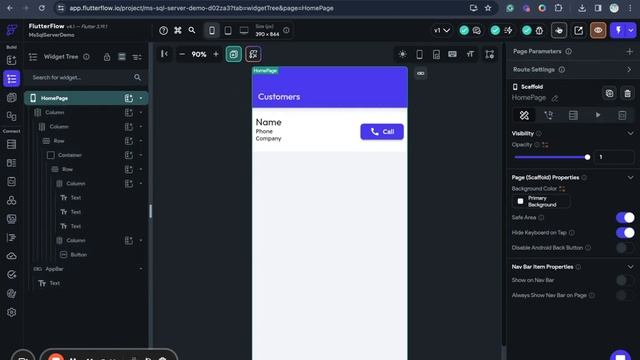Collapse the Visibility section

[x=630, y=133]
